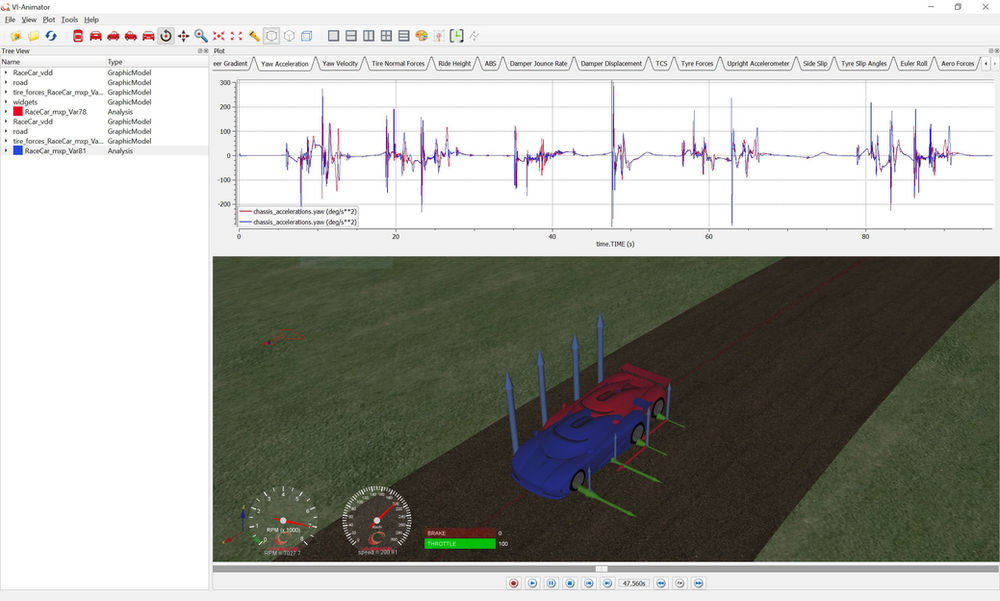
Task: Select the four-pane layout icon
Action: tap(388, 36)
